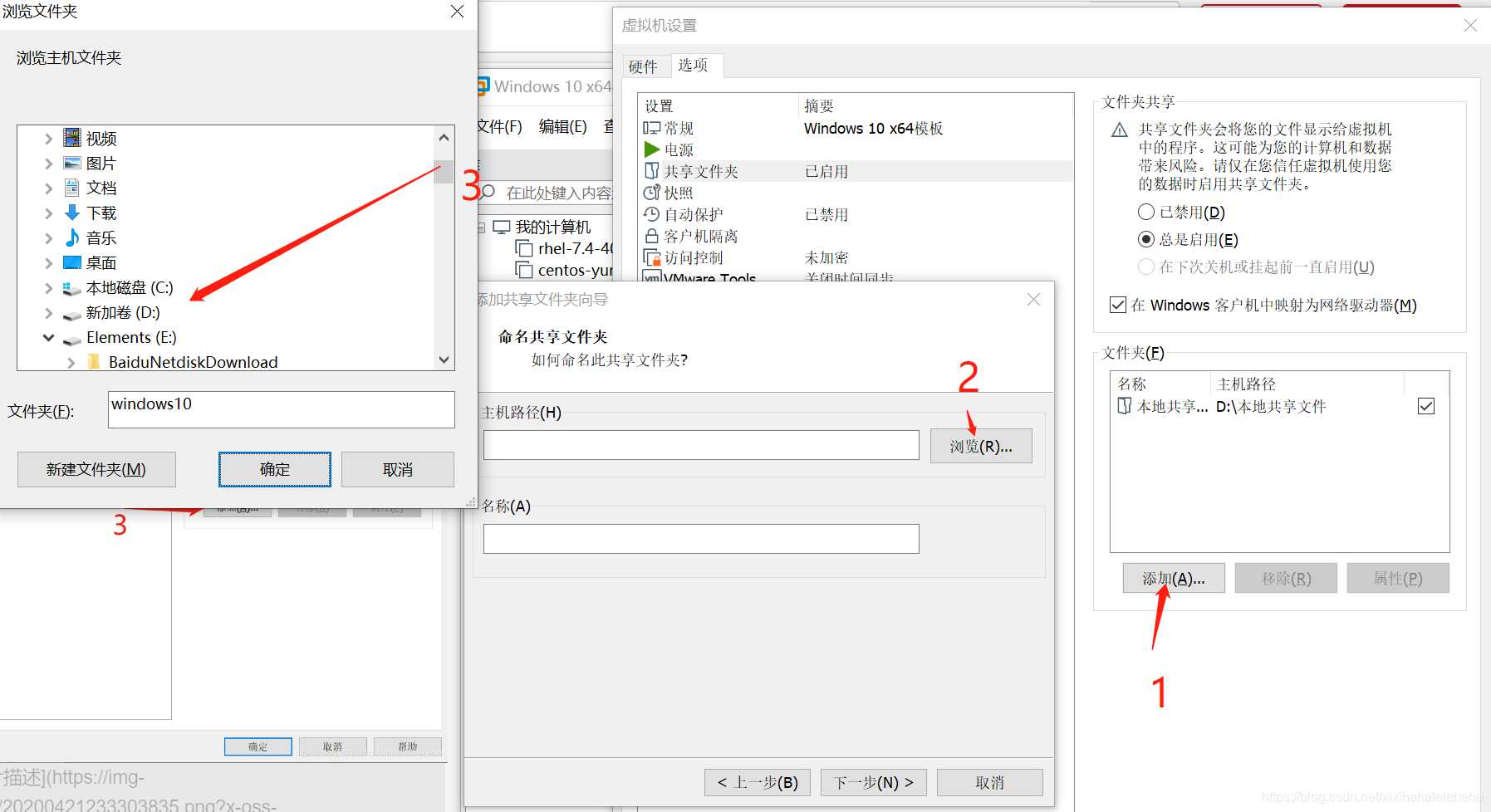1491x812 pixels.
Task: Click the Pictures folder icon
Action: pos(72,163)
